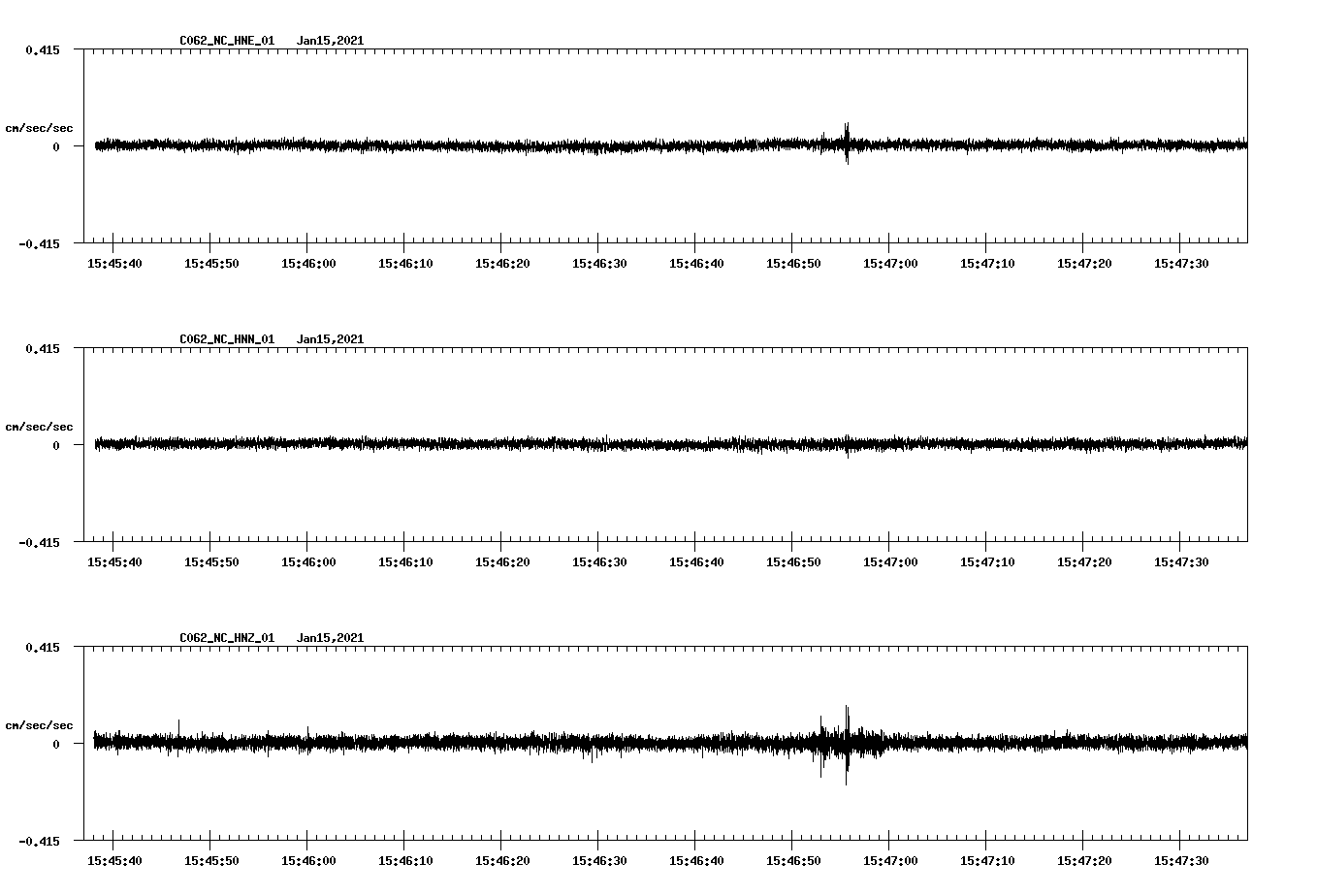Screen dimensions: 1317x896
Task: Select the 15:45:40 tick label on the top axis
Action: click(x=114, y=262)
